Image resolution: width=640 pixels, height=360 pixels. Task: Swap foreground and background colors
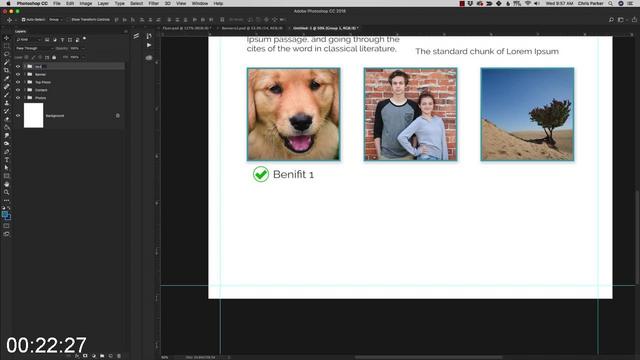[x=9, y=208]
